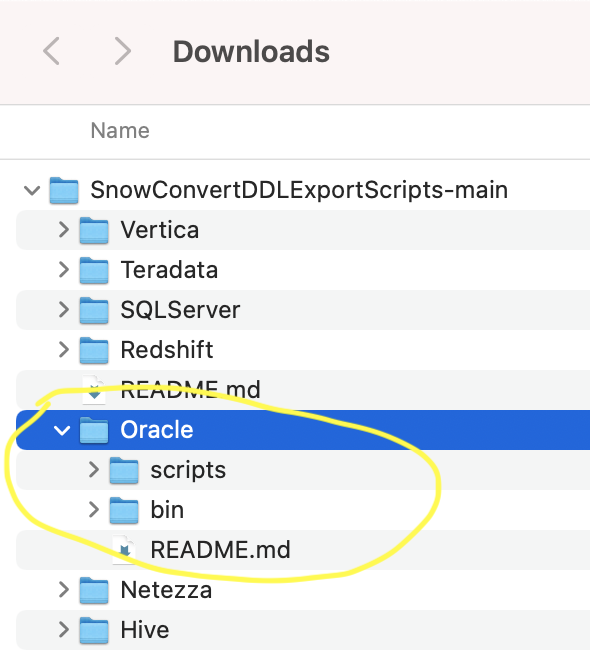This screenshot has width=590, height=652.
Task: Expand the bin subfolder chevron
Action: tap(94, 509)
